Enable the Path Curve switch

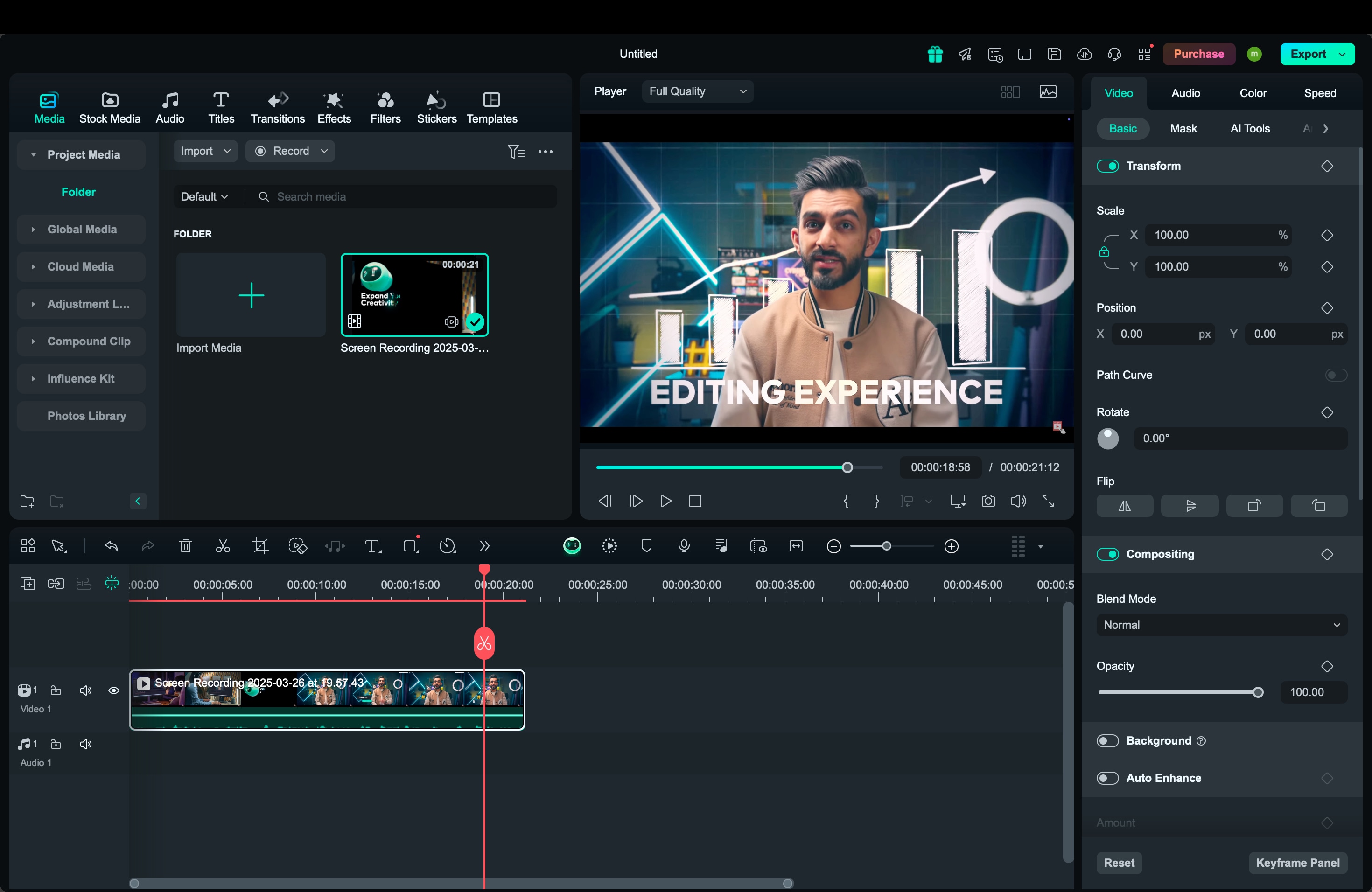click(1335, 375)
